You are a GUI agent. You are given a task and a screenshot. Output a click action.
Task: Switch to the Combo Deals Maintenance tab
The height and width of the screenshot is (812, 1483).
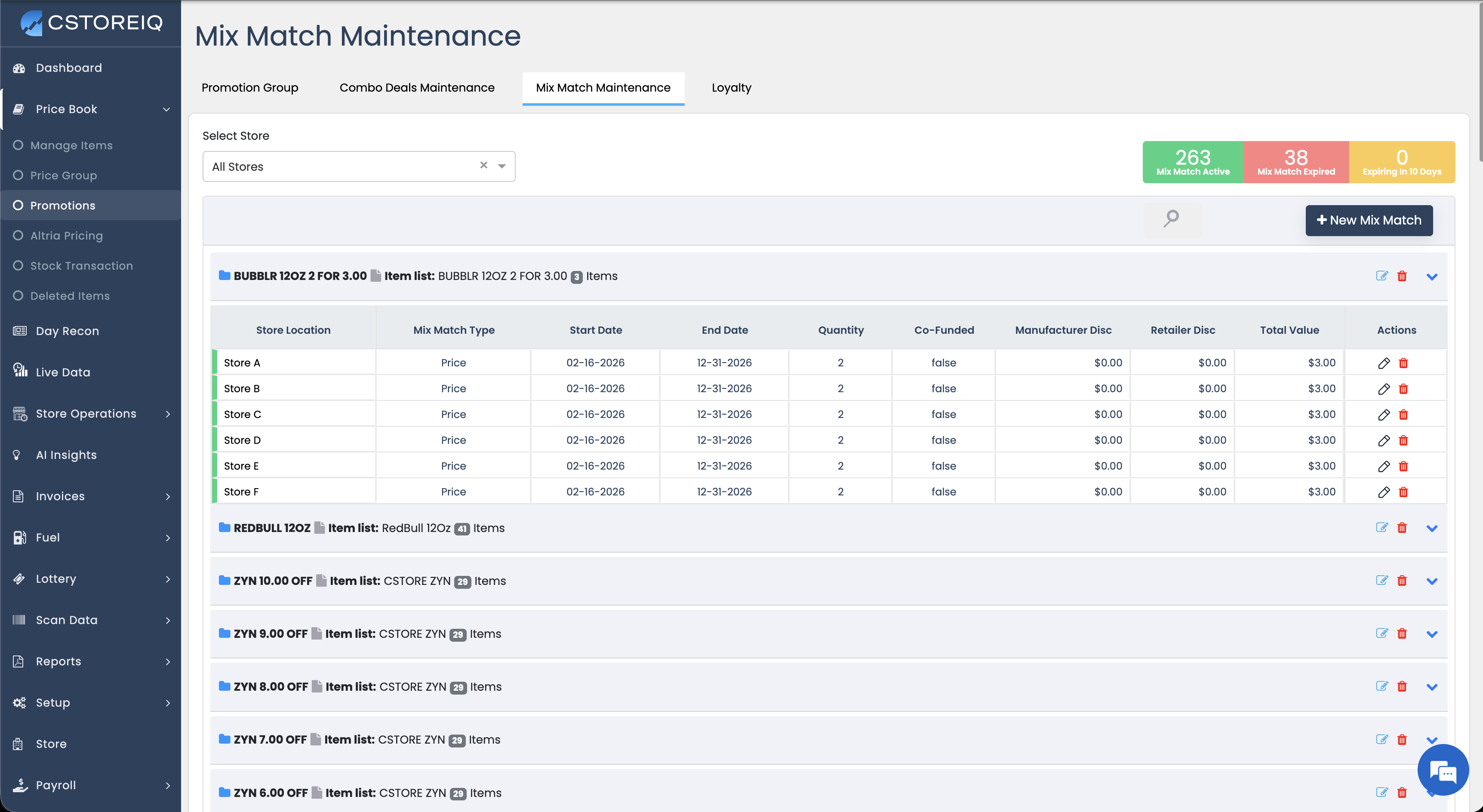[x=417, y=87]
